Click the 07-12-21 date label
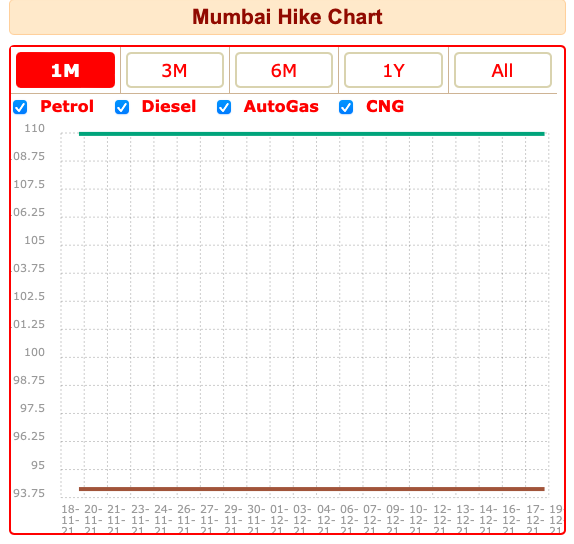 coord(372,520)
